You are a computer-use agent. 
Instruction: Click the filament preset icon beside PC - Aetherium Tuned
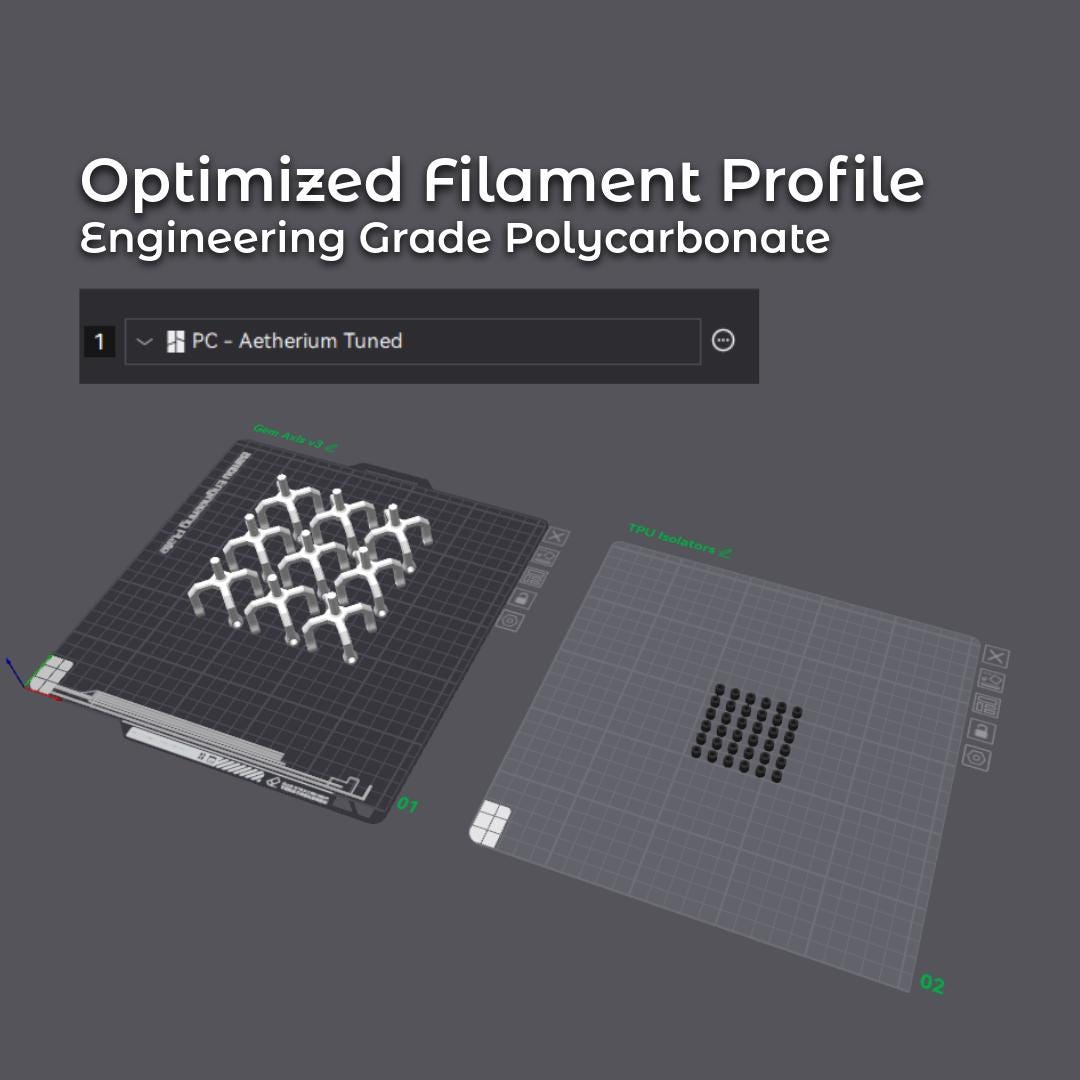[176, 341]
